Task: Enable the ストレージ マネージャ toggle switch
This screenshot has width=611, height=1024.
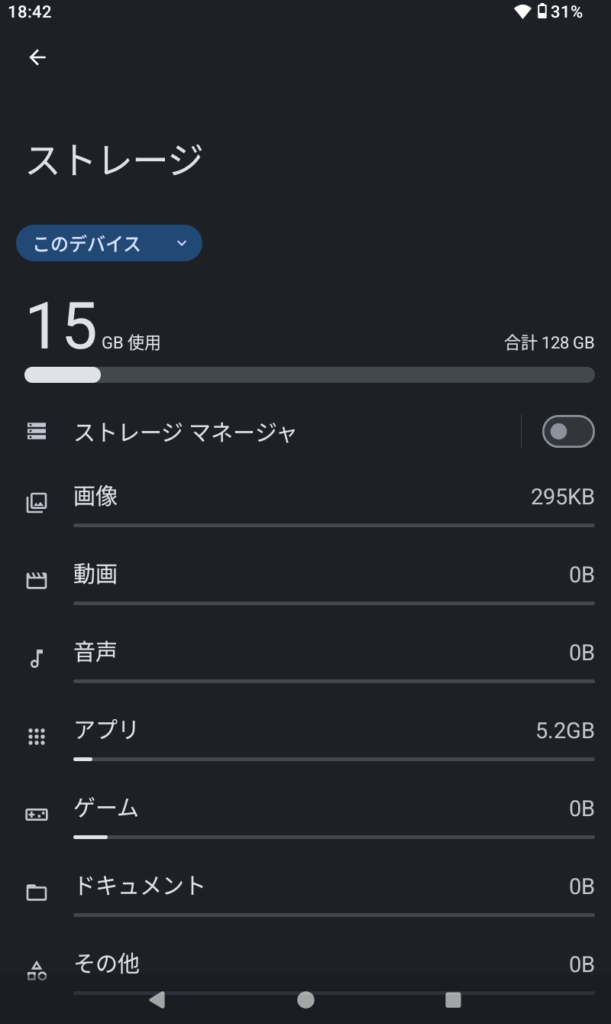Action: [567, 432]
